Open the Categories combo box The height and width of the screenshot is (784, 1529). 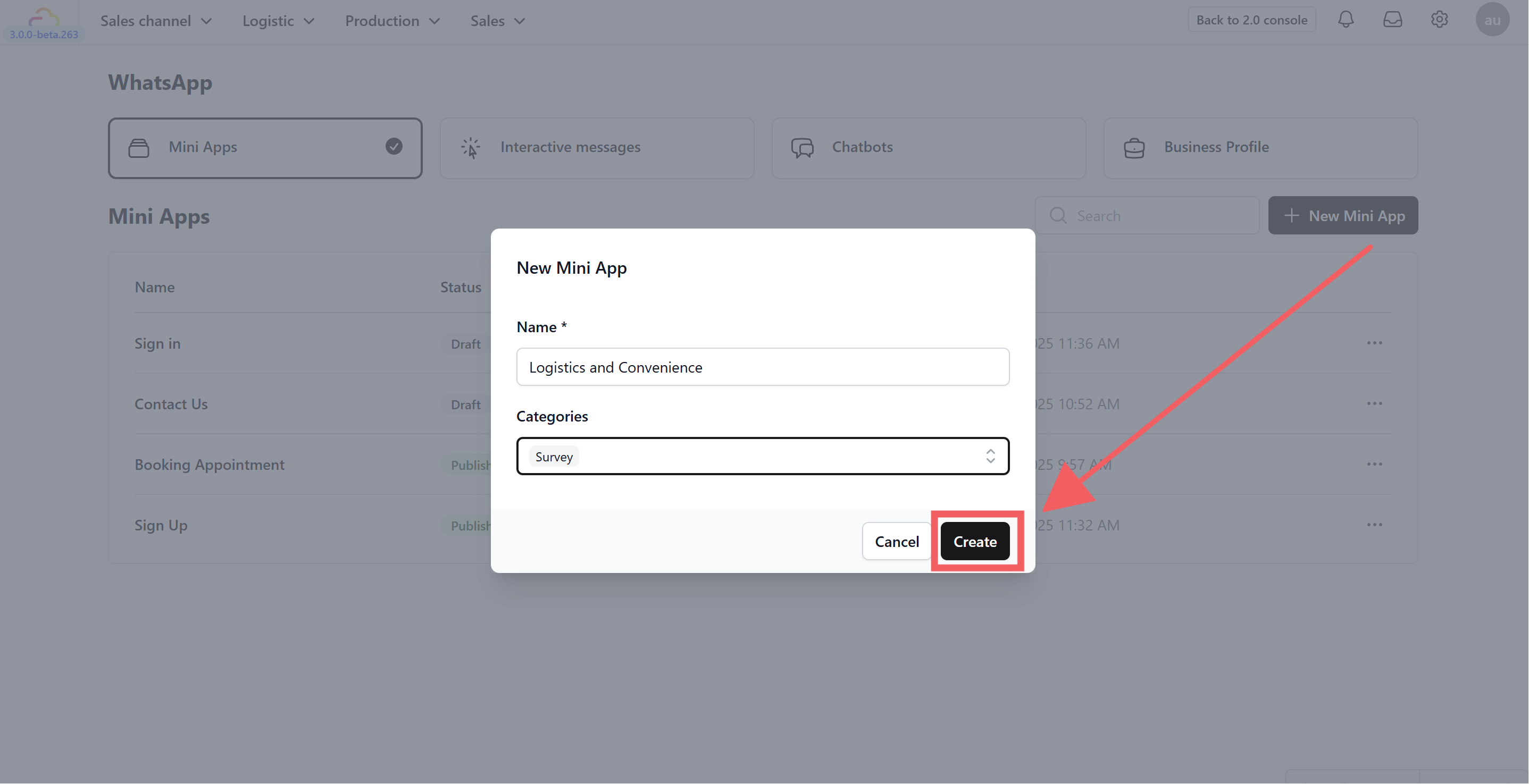point(763,456)
